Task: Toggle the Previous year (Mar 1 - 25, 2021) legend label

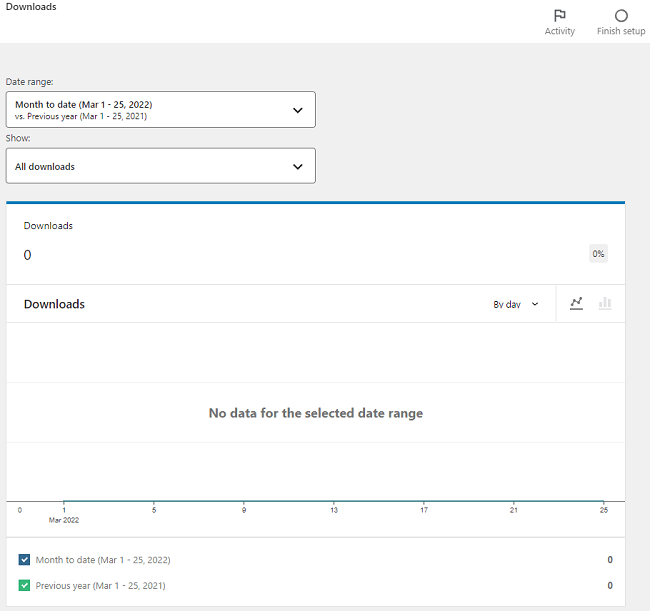Action: (100, 585)
